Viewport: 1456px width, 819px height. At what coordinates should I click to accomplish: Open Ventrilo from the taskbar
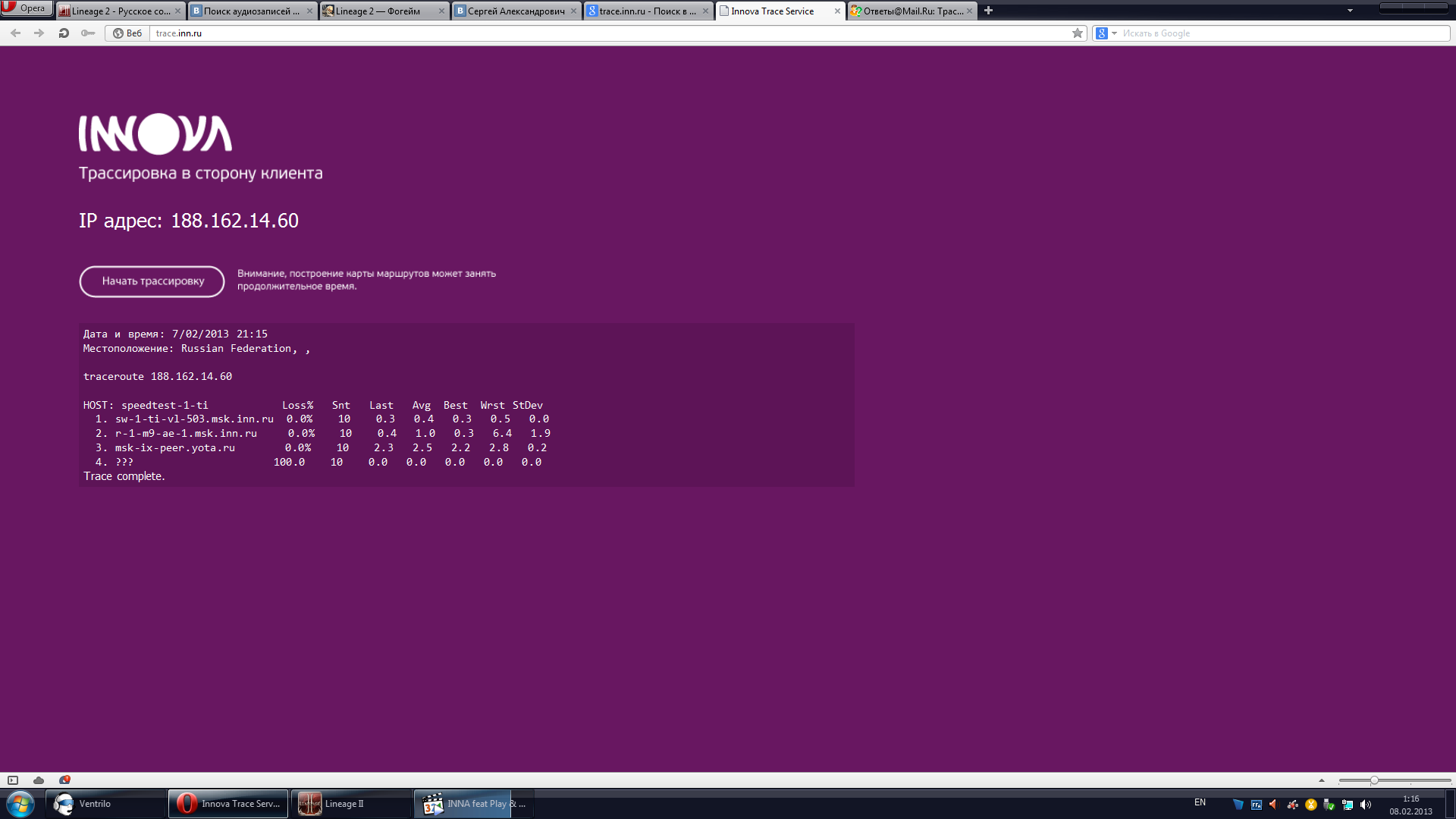click(105, 804)
